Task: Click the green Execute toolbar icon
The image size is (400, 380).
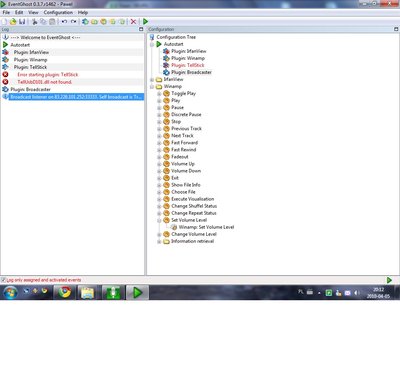Action: tap(145, 22)
